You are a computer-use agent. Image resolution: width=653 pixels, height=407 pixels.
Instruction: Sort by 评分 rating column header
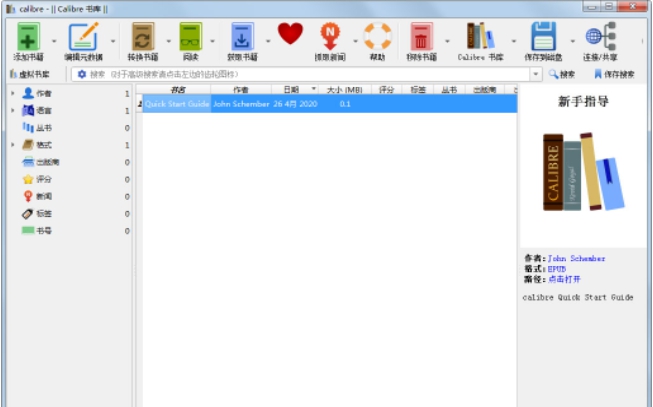pyautogui.click(x=386, y=90)
